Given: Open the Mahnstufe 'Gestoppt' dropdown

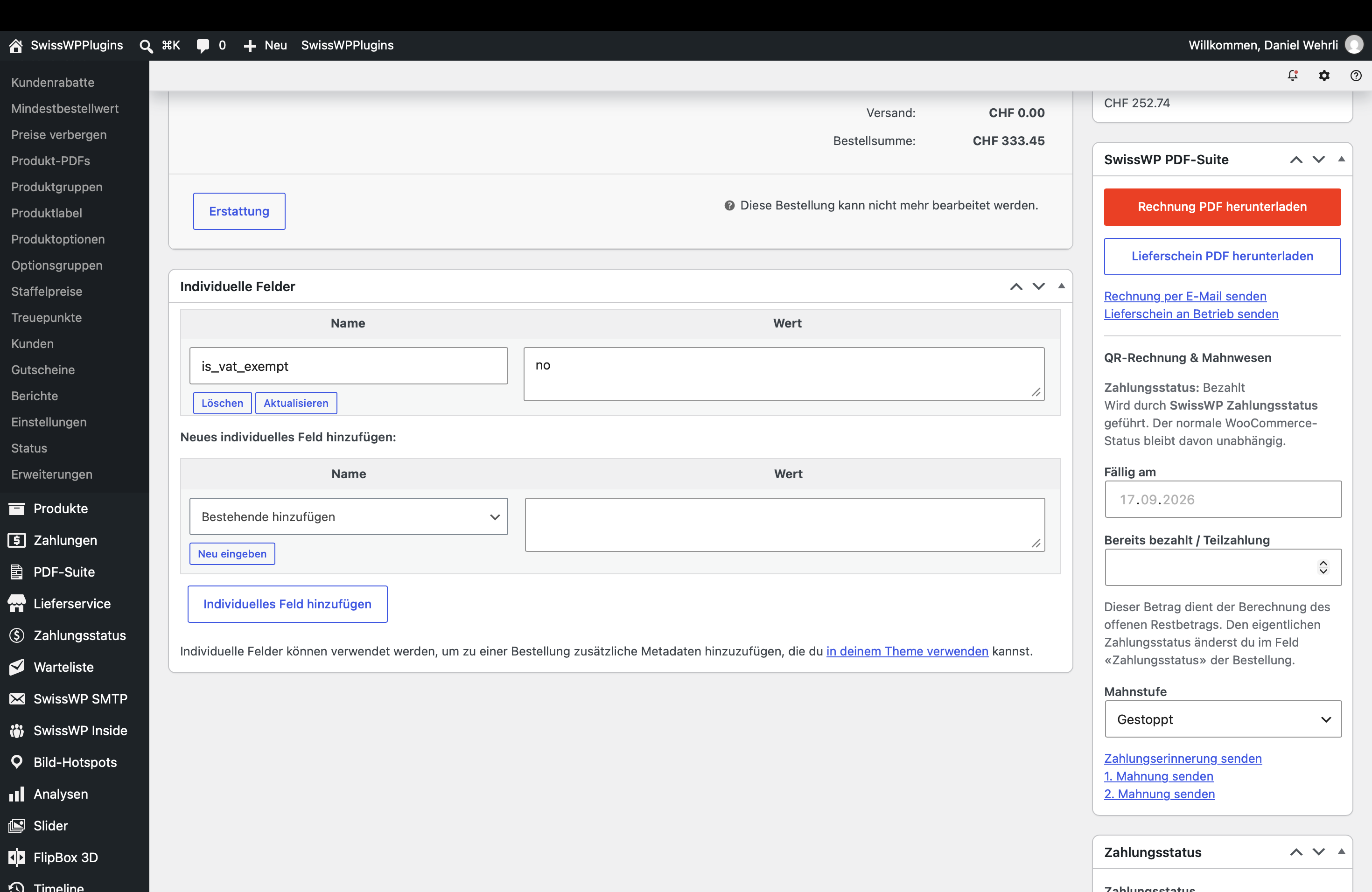Looking at the screenshot, I should [x=1223, y=719].
